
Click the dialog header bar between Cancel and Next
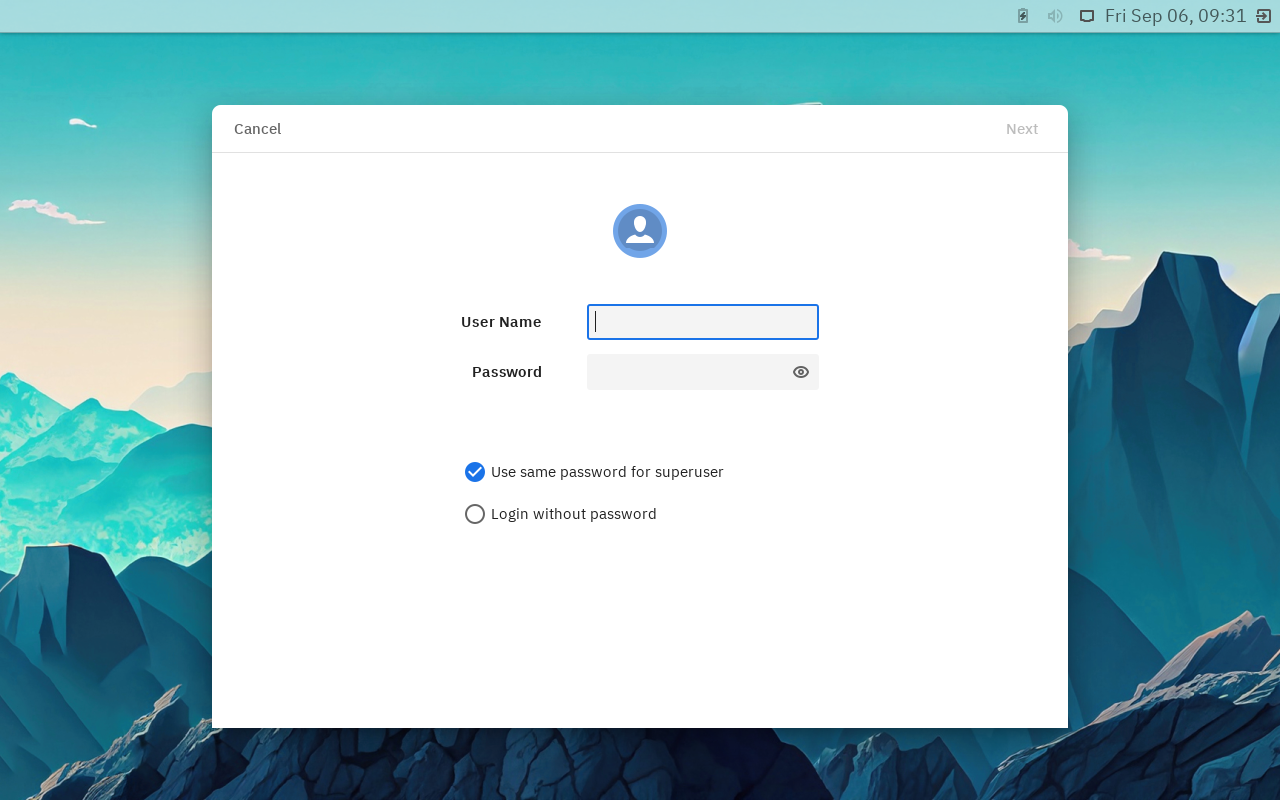[640, 129]
